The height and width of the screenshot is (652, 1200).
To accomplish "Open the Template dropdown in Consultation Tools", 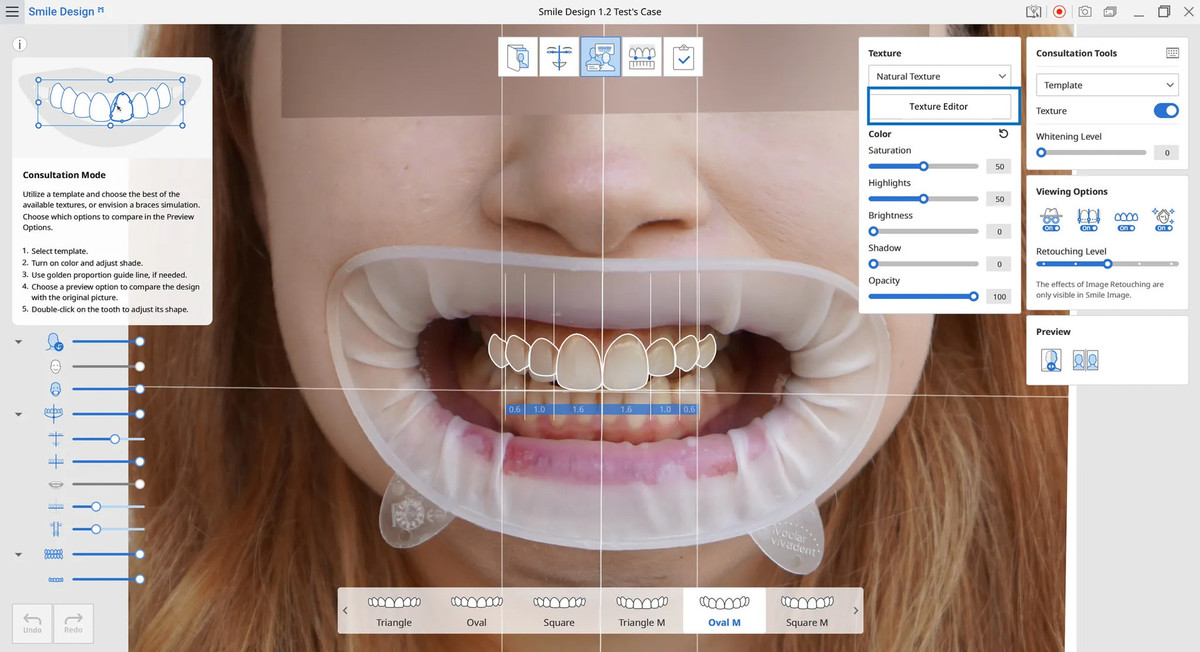I will click(1107, 85).
